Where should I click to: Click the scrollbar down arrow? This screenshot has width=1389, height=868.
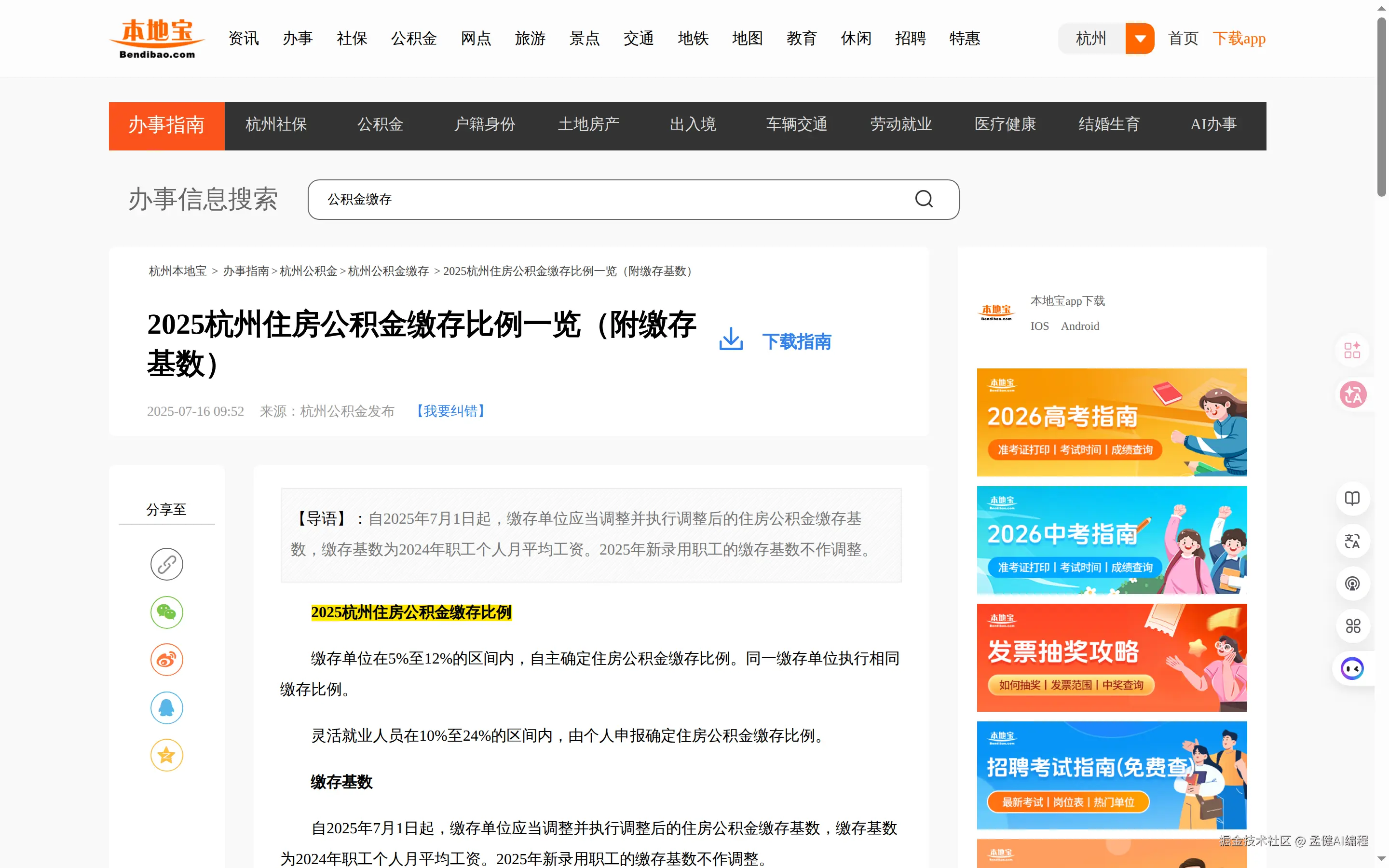tap(1382, 859)
